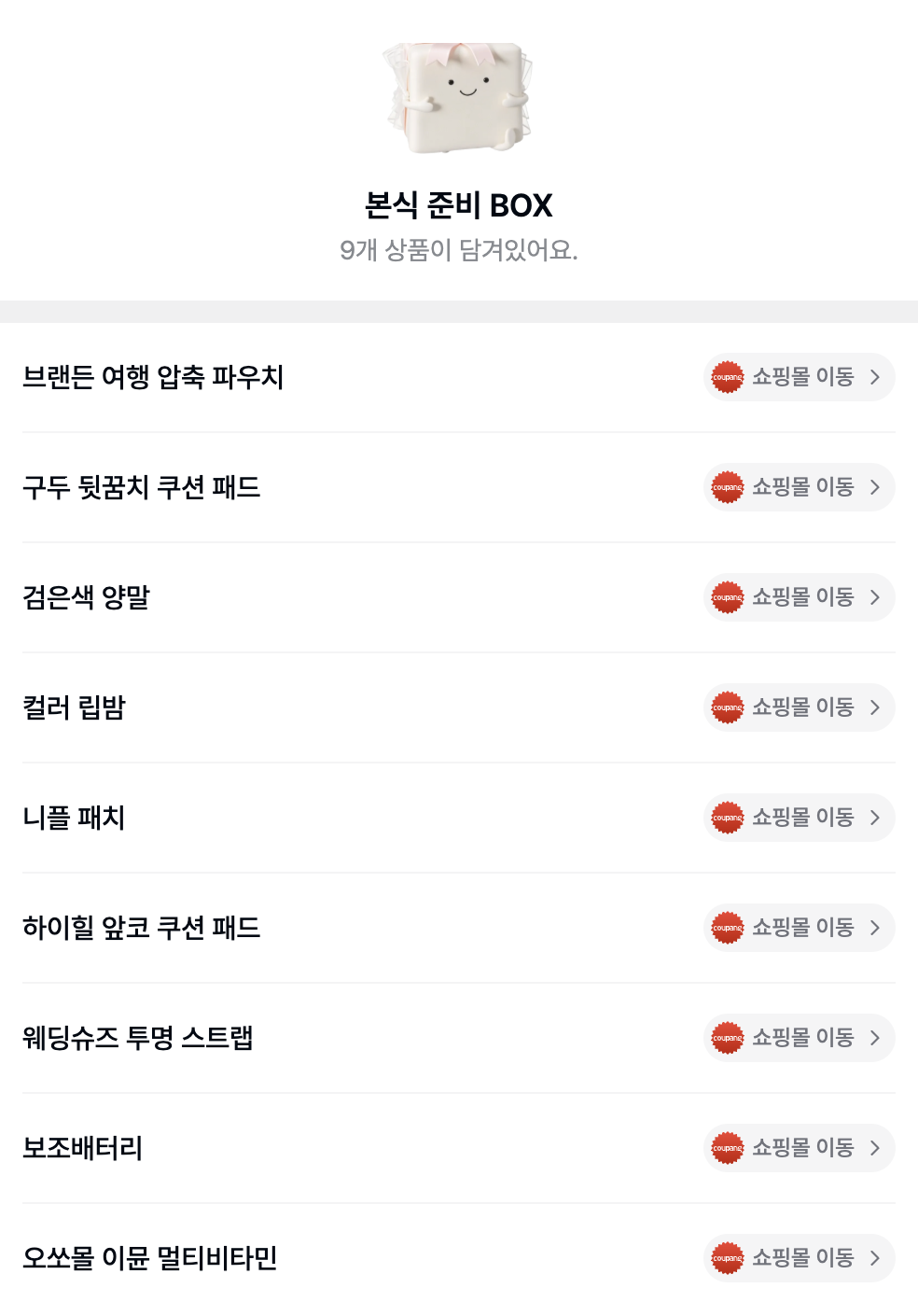Select the 웨딩슈즈 투명 스트랩 item name
Image resolution: width=918 pixels, height=1316 pixels.
click(138, 1038)
